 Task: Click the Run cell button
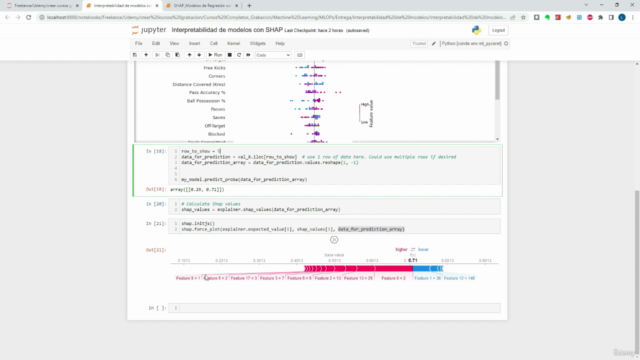coord(215,55)
